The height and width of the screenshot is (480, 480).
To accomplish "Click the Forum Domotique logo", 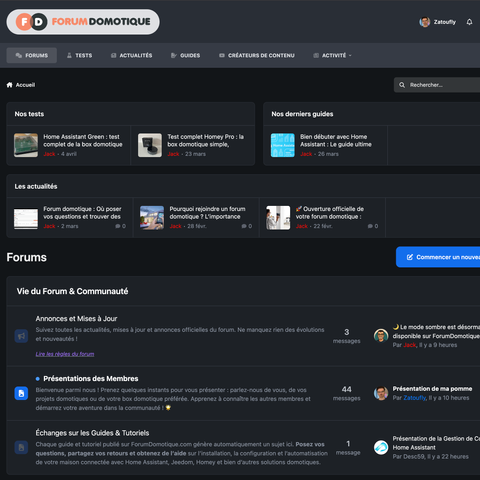I will click(83, 22).
